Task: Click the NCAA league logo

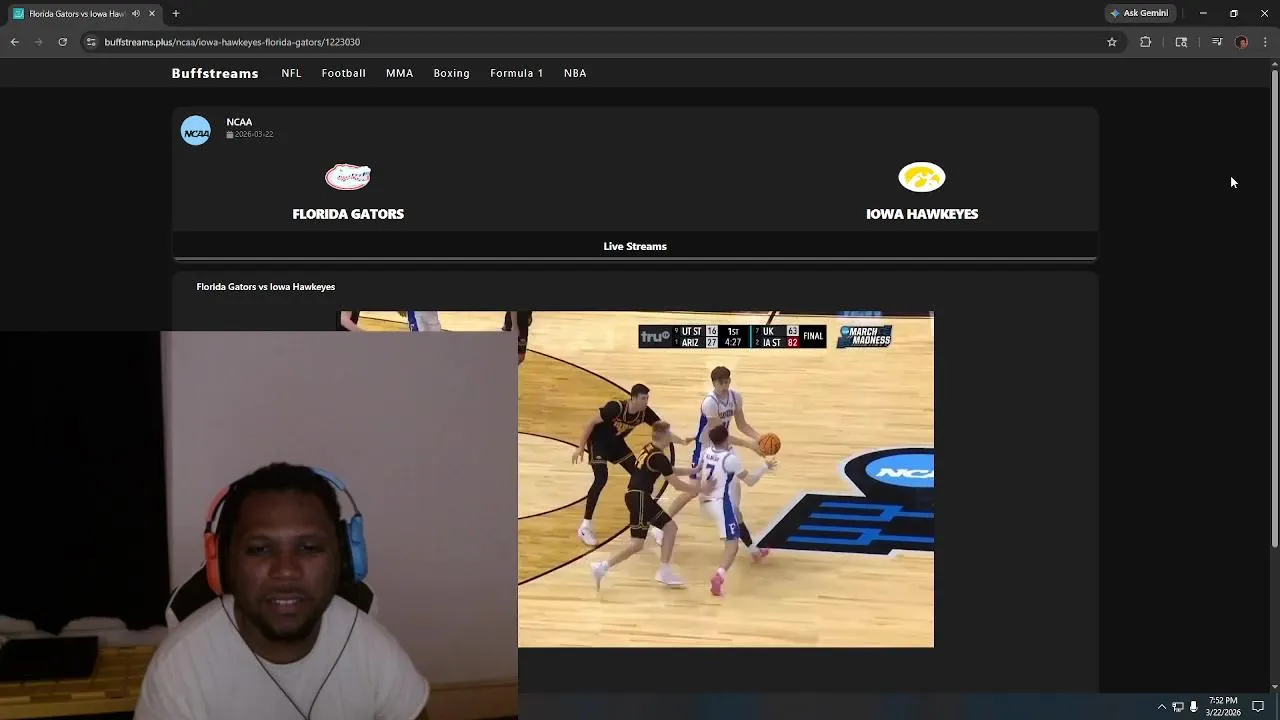Action: pyautogui.click(x=196, y=131)
